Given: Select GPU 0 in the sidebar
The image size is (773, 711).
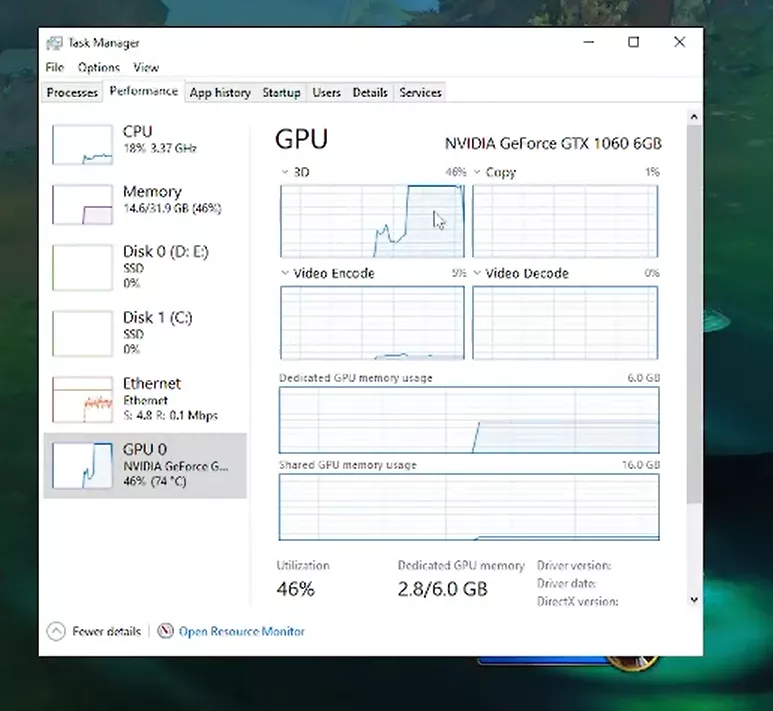Looking at the screenshot, I should click(145, 465).
